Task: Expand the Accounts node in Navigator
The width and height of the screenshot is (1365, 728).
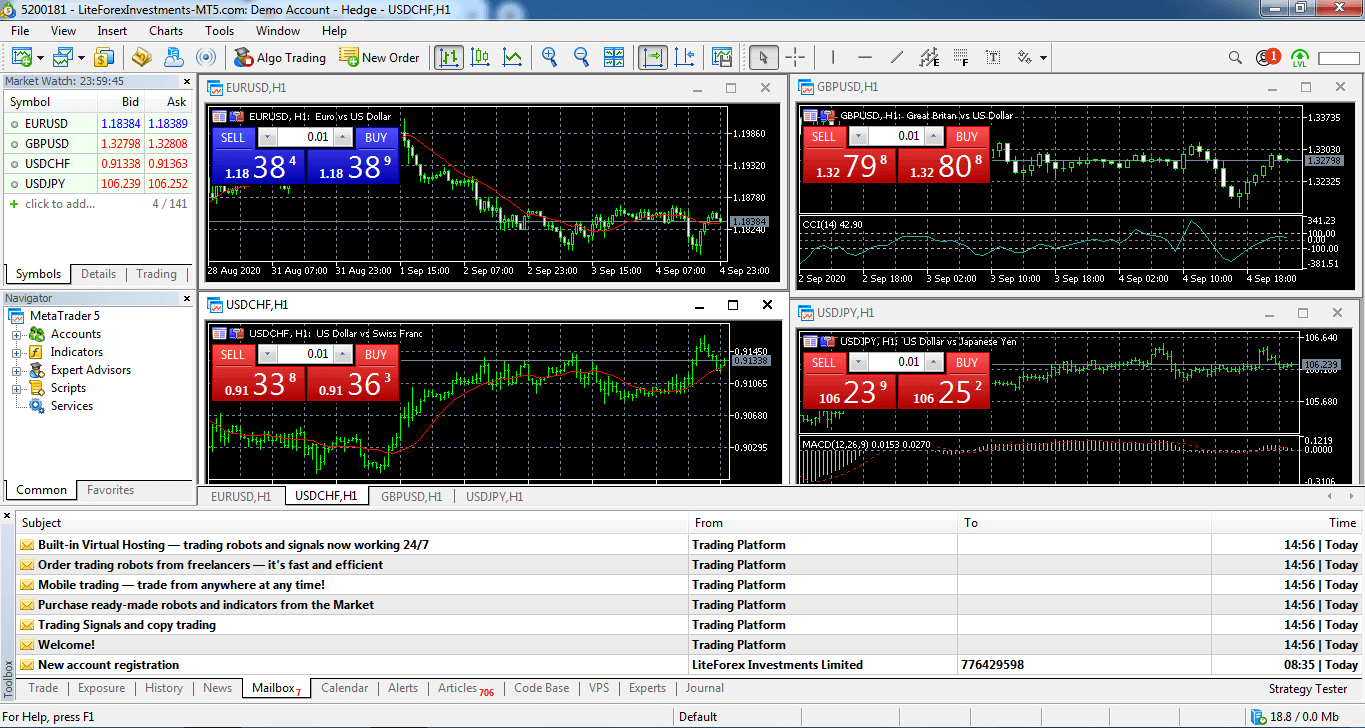Action: coord(17,334)
